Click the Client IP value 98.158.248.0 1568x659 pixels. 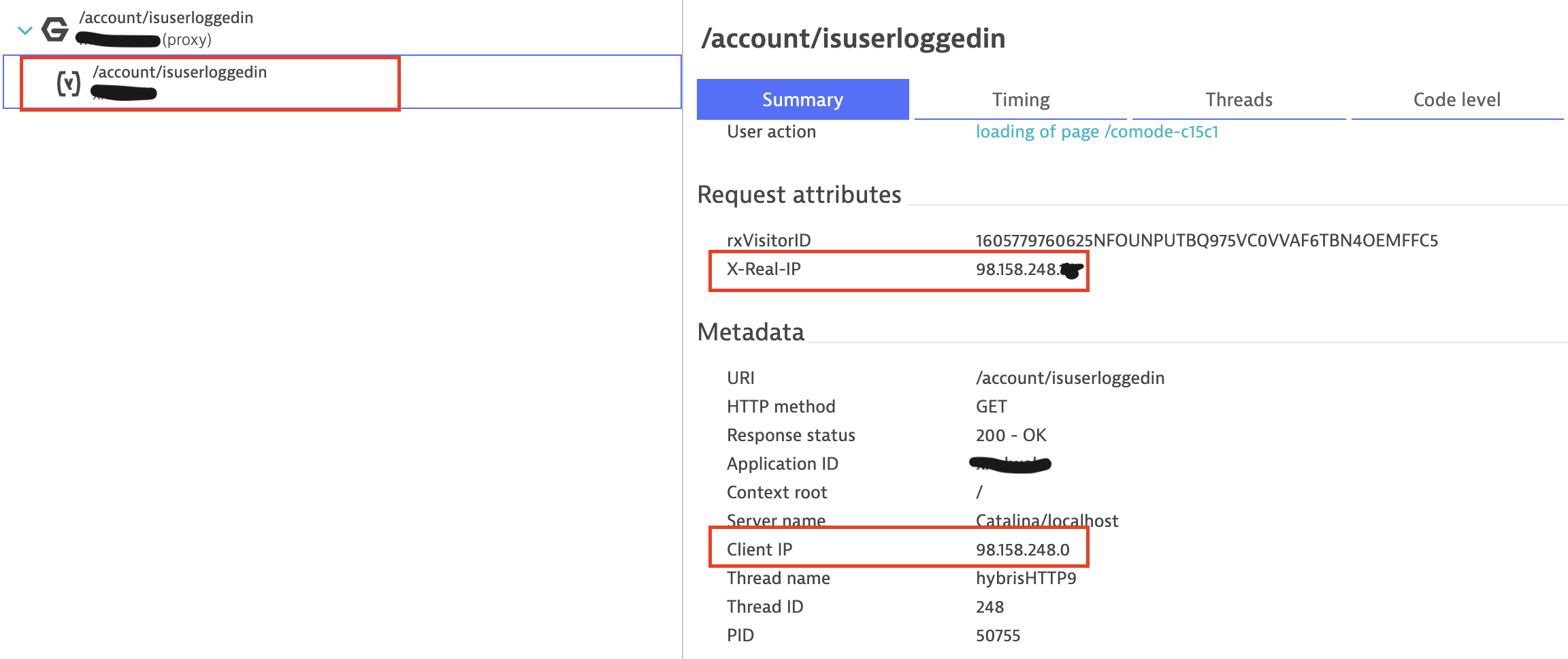1022,549
